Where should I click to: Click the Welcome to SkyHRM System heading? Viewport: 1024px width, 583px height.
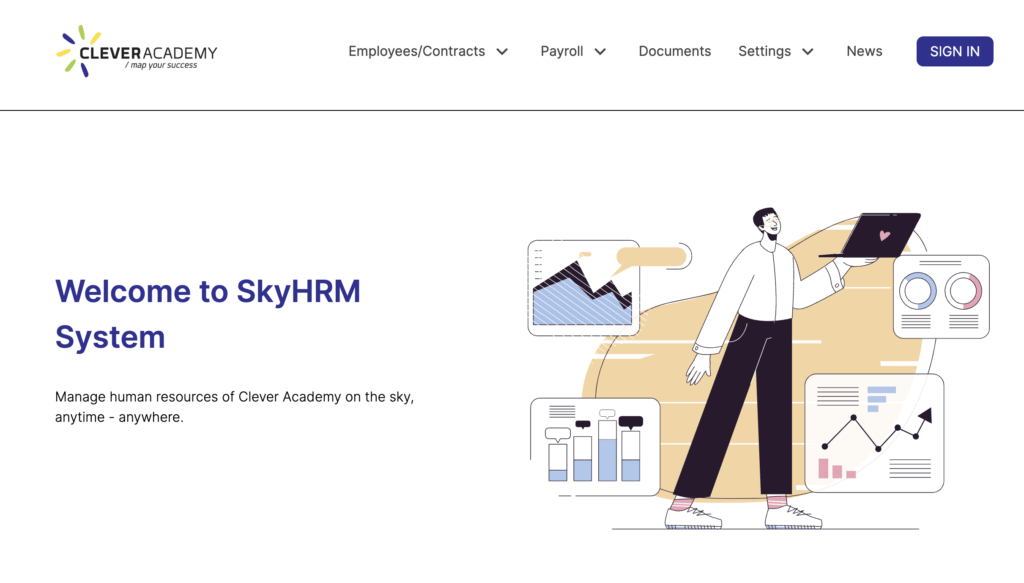click(x=208, y=314)
